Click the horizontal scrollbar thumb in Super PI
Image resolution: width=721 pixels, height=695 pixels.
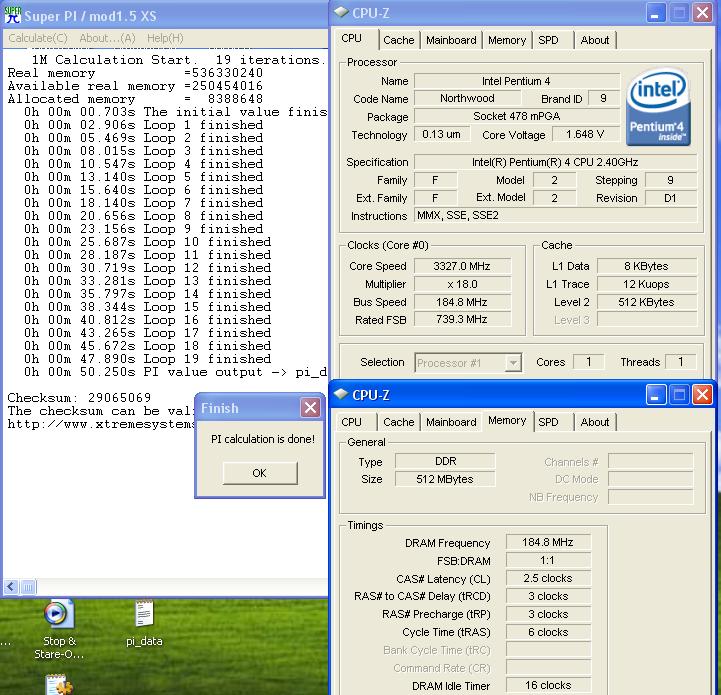(x=28, y=586)
